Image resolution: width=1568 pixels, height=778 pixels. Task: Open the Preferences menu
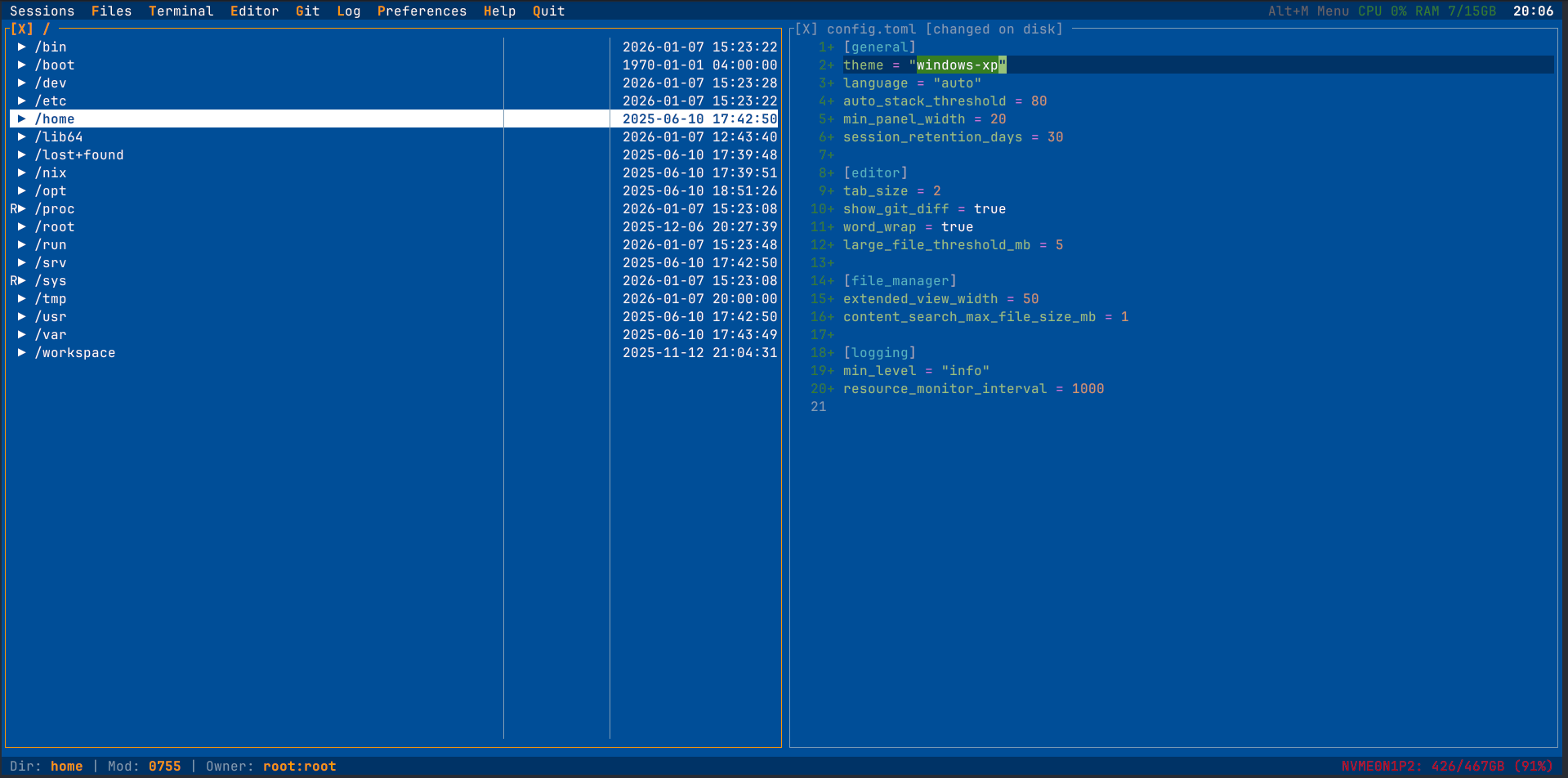(x=422, y=11)
